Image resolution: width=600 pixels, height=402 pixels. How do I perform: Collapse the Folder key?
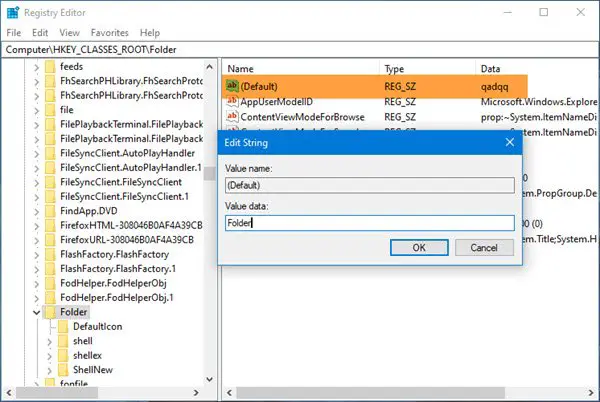tap(36, 312)
